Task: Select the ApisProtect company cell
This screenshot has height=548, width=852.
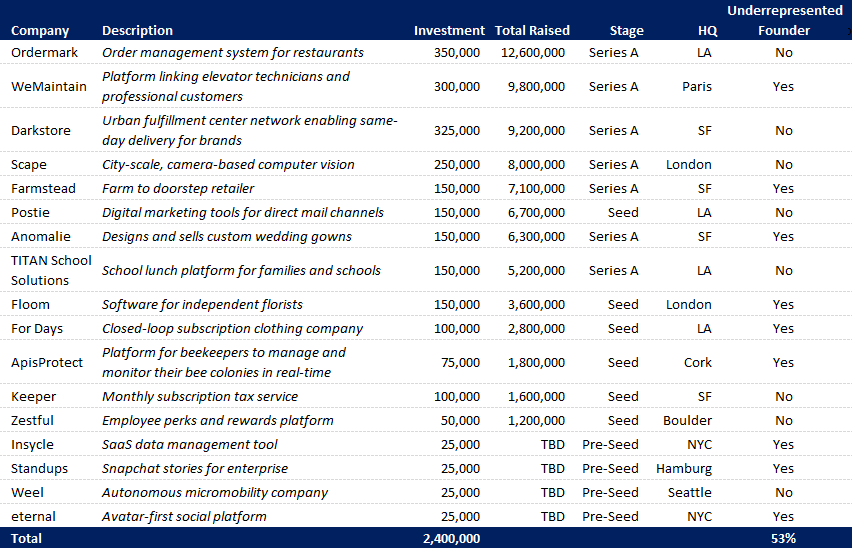Action: (x=47, y=362)
